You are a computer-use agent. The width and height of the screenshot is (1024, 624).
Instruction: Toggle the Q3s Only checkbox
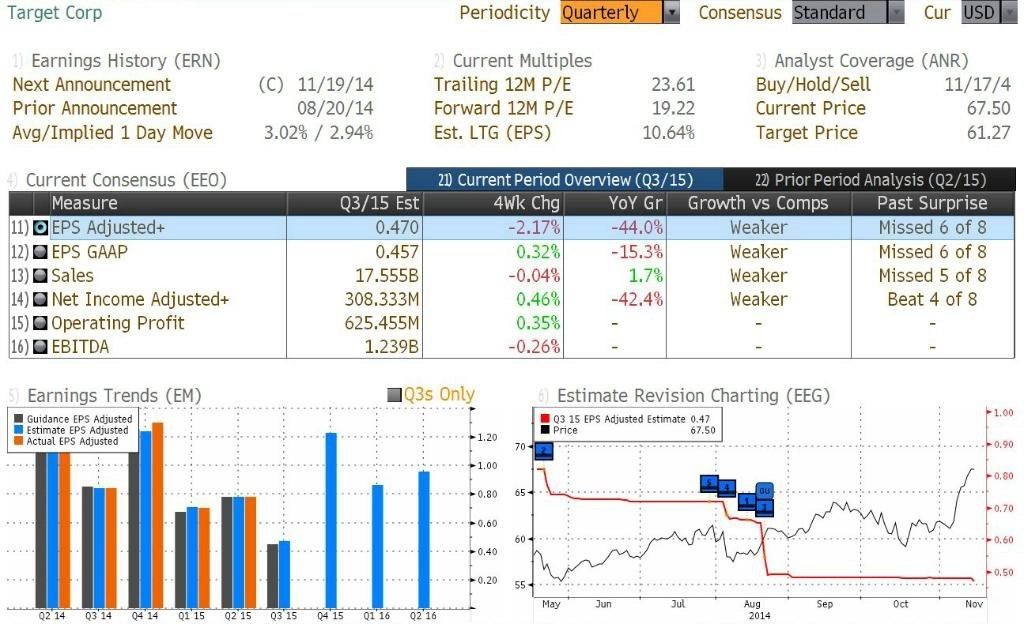394,395
